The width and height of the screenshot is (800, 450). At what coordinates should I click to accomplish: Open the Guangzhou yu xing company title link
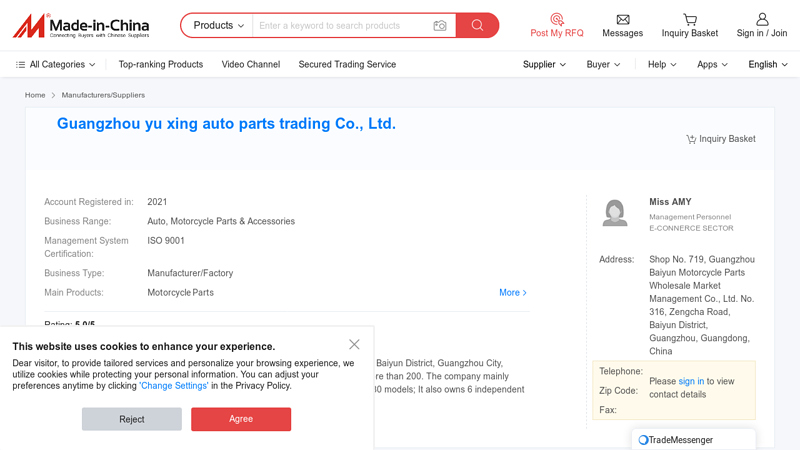226,123
